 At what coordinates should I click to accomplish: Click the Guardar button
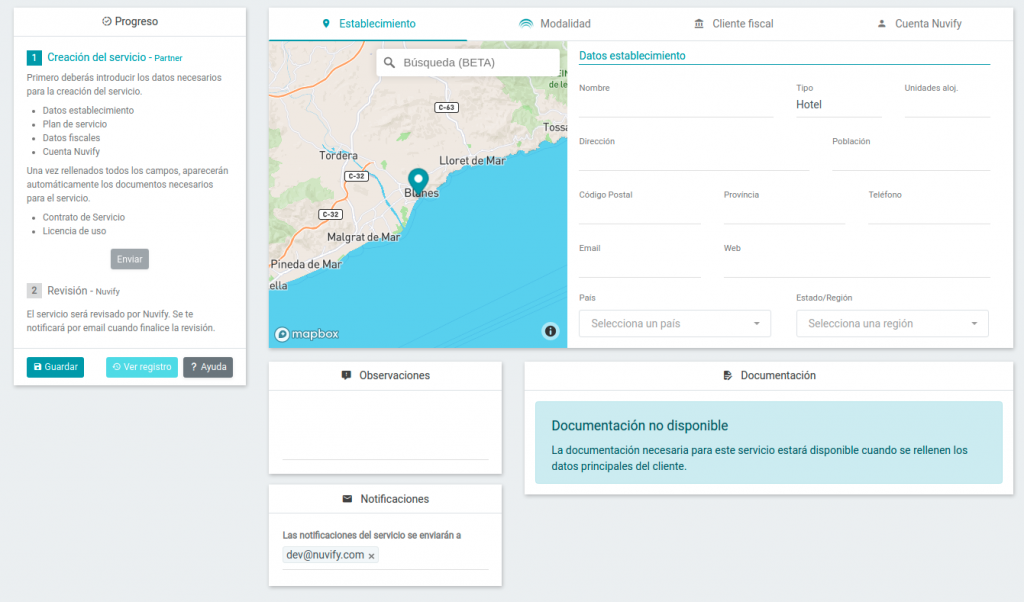coord(56,367)
